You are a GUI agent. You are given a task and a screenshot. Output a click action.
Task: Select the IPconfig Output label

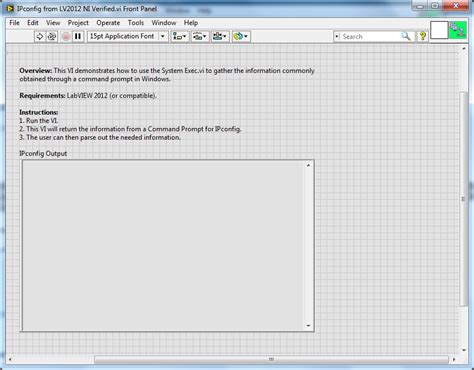point(43,154)
